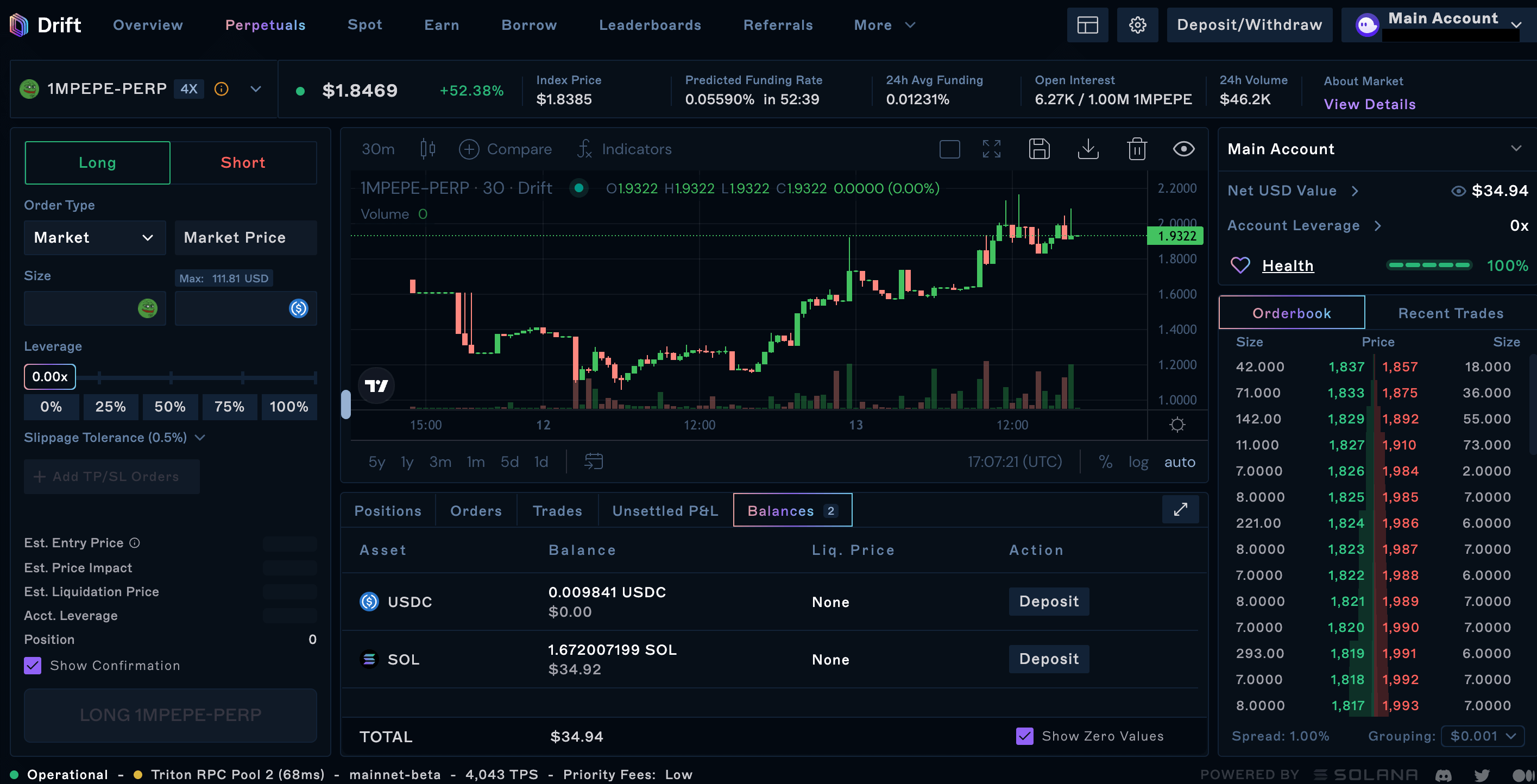Click the trash delete drawings icon
This screenshot has height=784, width=1537.
tap(1137, 149)
